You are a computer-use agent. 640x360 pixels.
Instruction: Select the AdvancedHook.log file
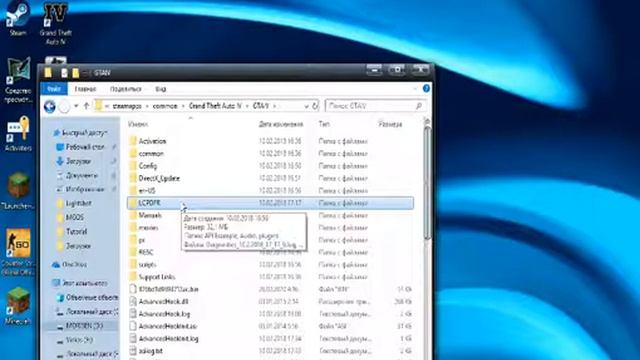[270, 314]
